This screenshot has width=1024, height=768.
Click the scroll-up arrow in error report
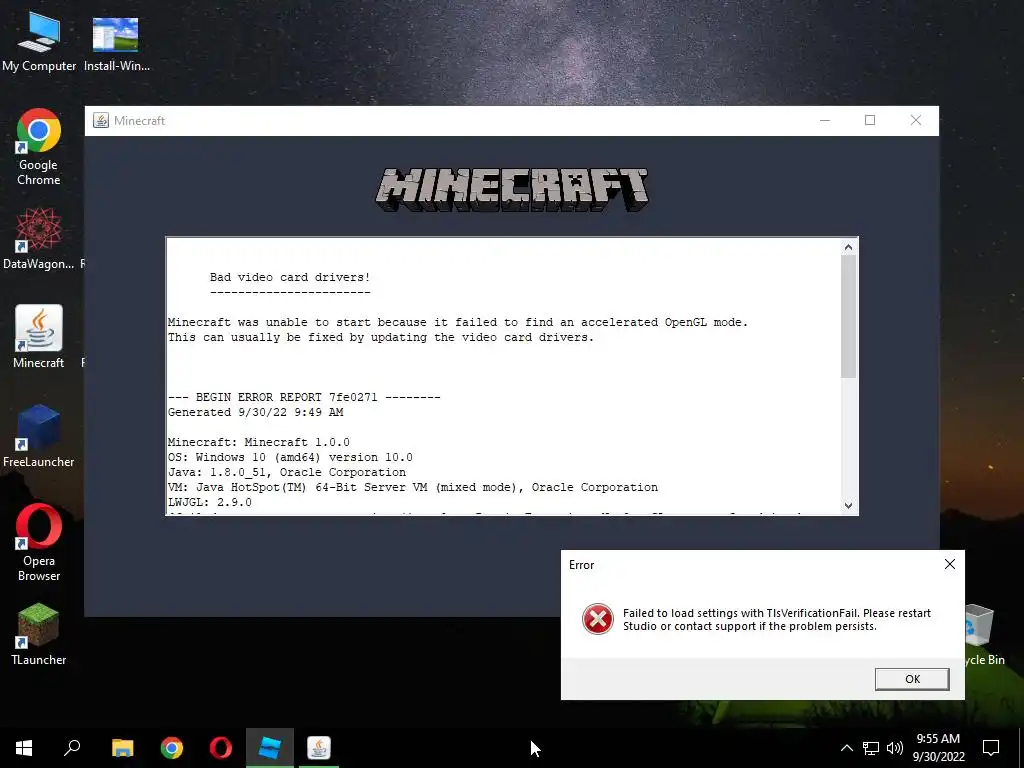pyautogui.click(x=848, y=247)
